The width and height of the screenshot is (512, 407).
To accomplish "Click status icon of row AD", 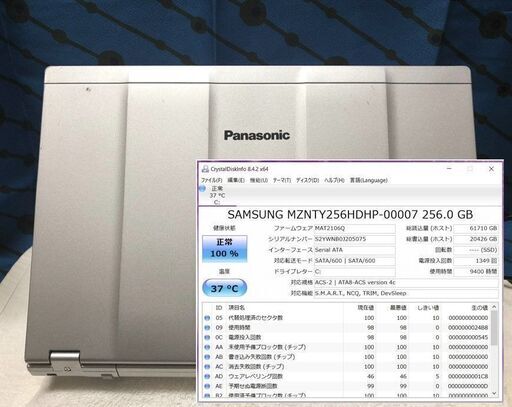I will pyautogui.click(x=207, y=376).
